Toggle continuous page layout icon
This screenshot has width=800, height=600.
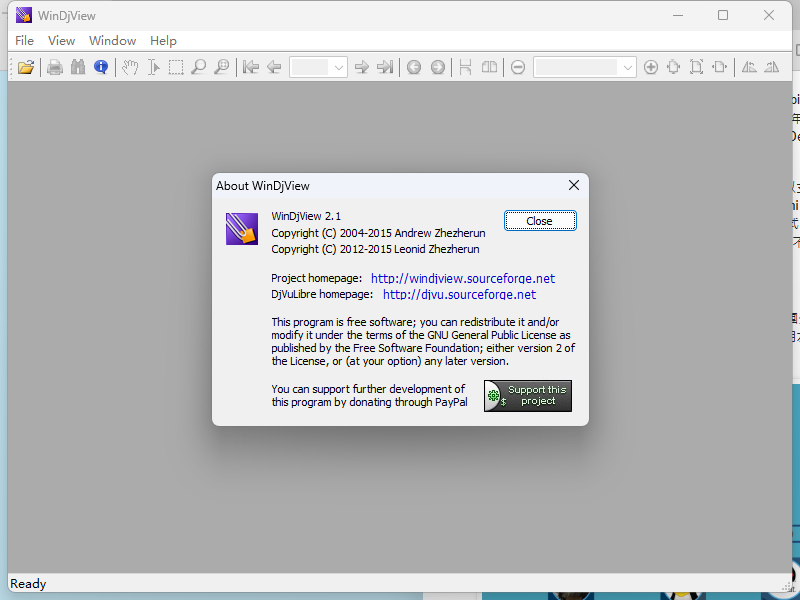pos(465,67)
